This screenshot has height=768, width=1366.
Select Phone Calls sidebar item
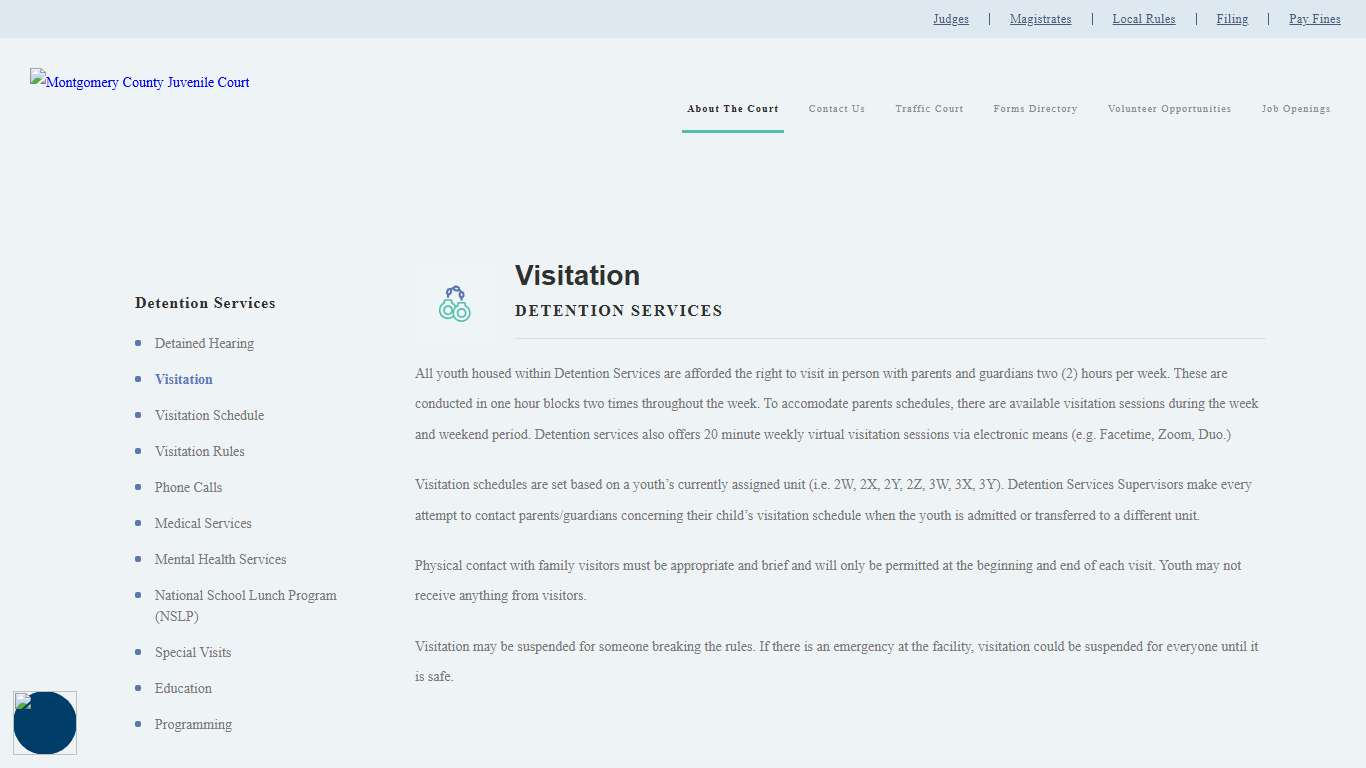point(188,487)
